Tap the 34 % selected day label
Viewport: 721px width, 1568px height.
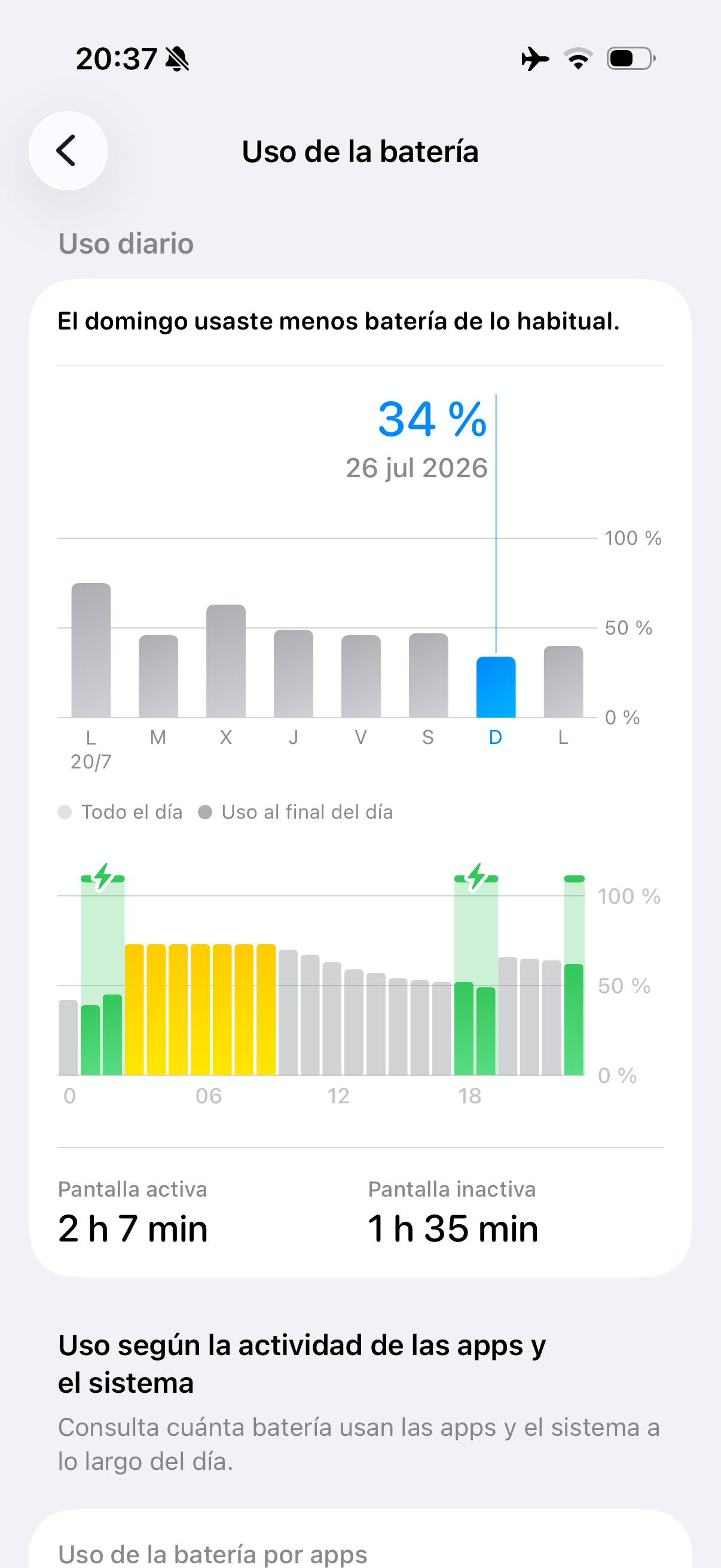pyautogui.click(x=433, y=419)
